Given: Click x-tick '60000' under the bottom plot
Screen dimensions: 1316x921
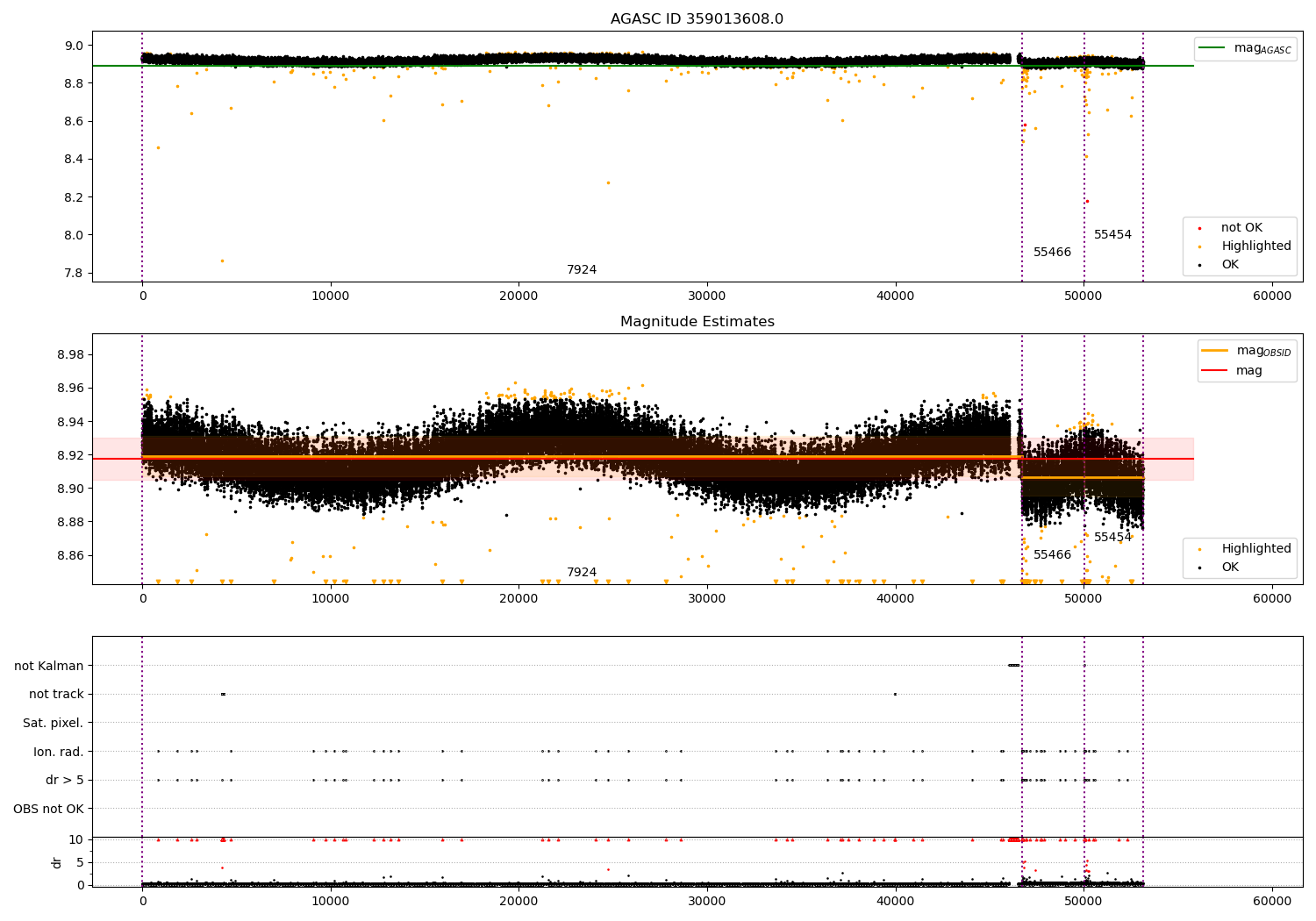Looking at the screenshot, I should pyautogui.click(x=1272, y=902).
